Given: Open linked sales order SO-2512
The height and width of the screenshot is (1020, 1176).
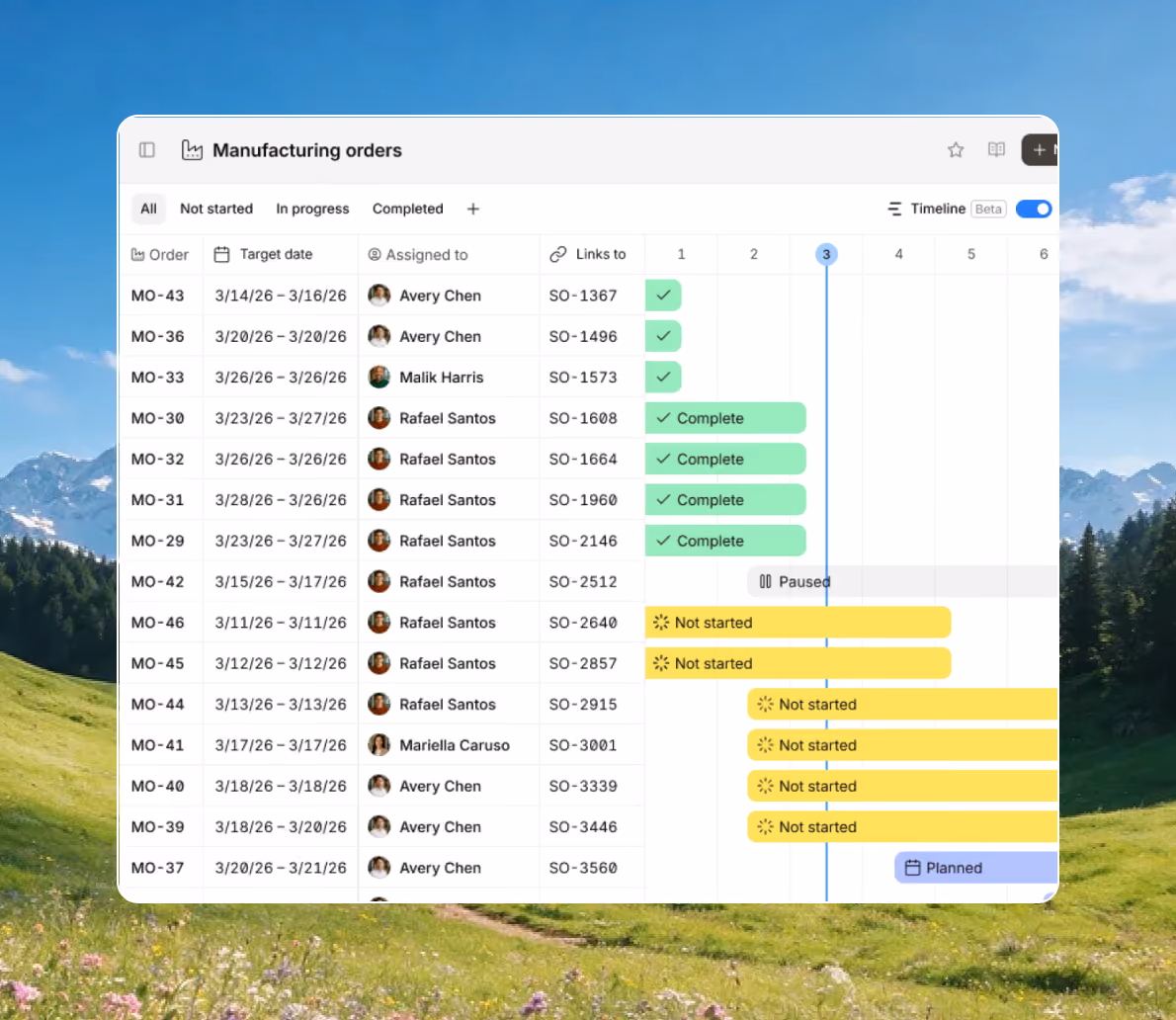Looking at the screenshot, I should pos(583,581).
